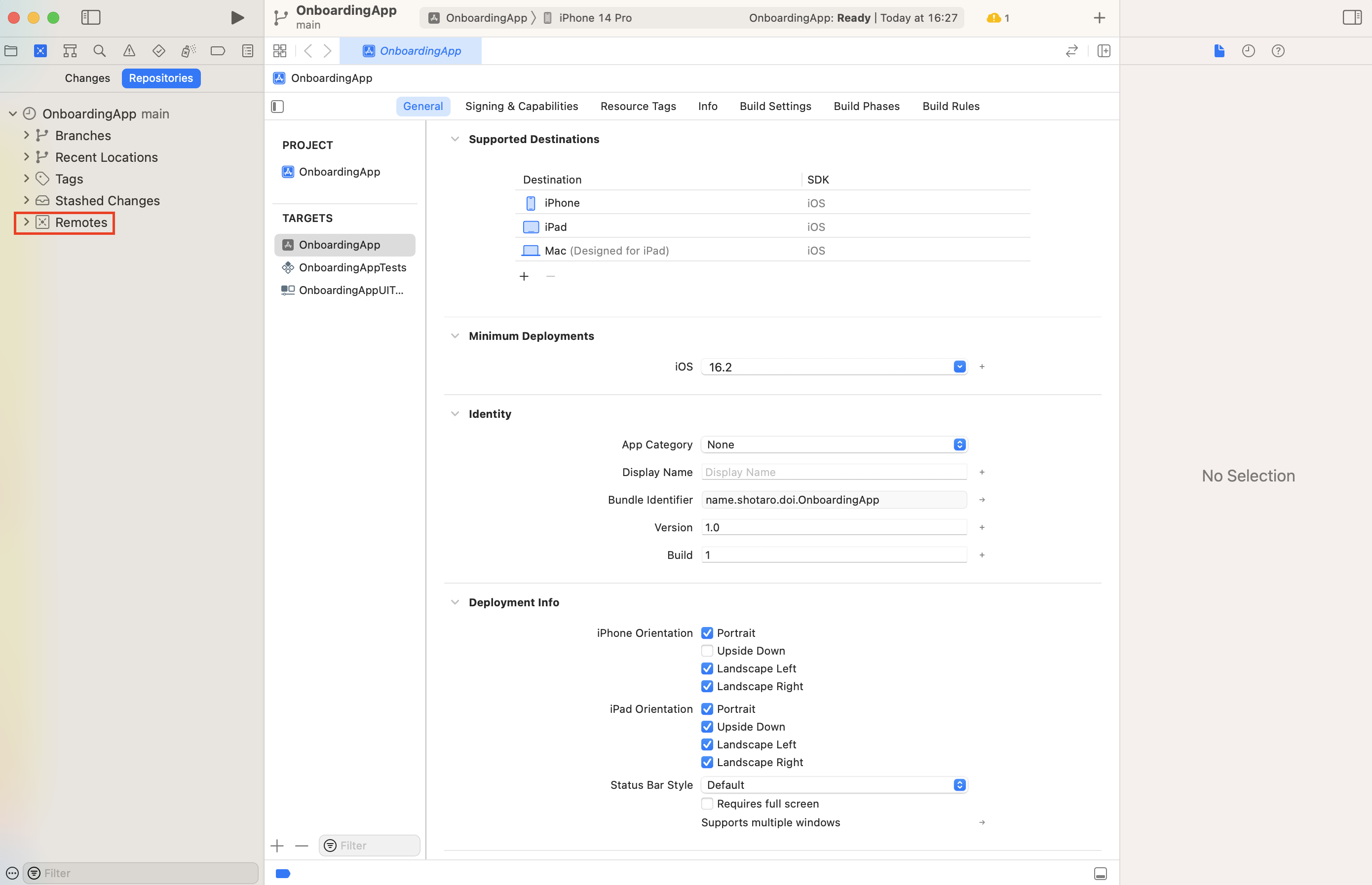
Task: Collapse the Supported Destinations section
Action: (x=455, y=139)
